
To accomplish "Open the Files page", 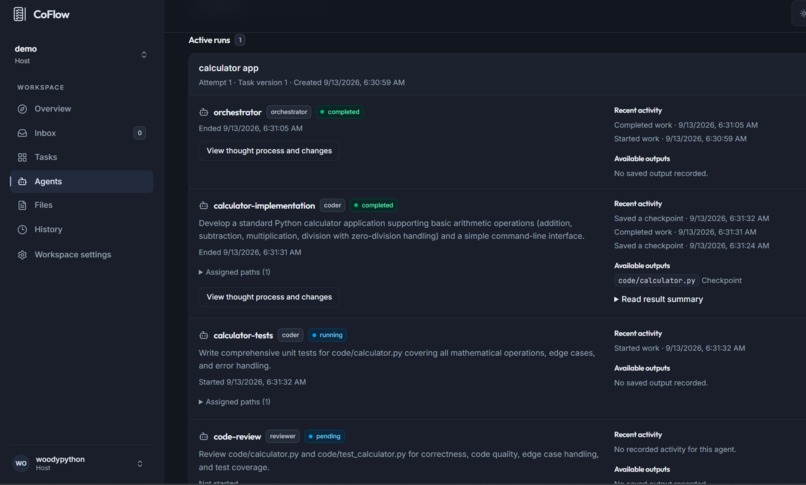I will (81, 205).
